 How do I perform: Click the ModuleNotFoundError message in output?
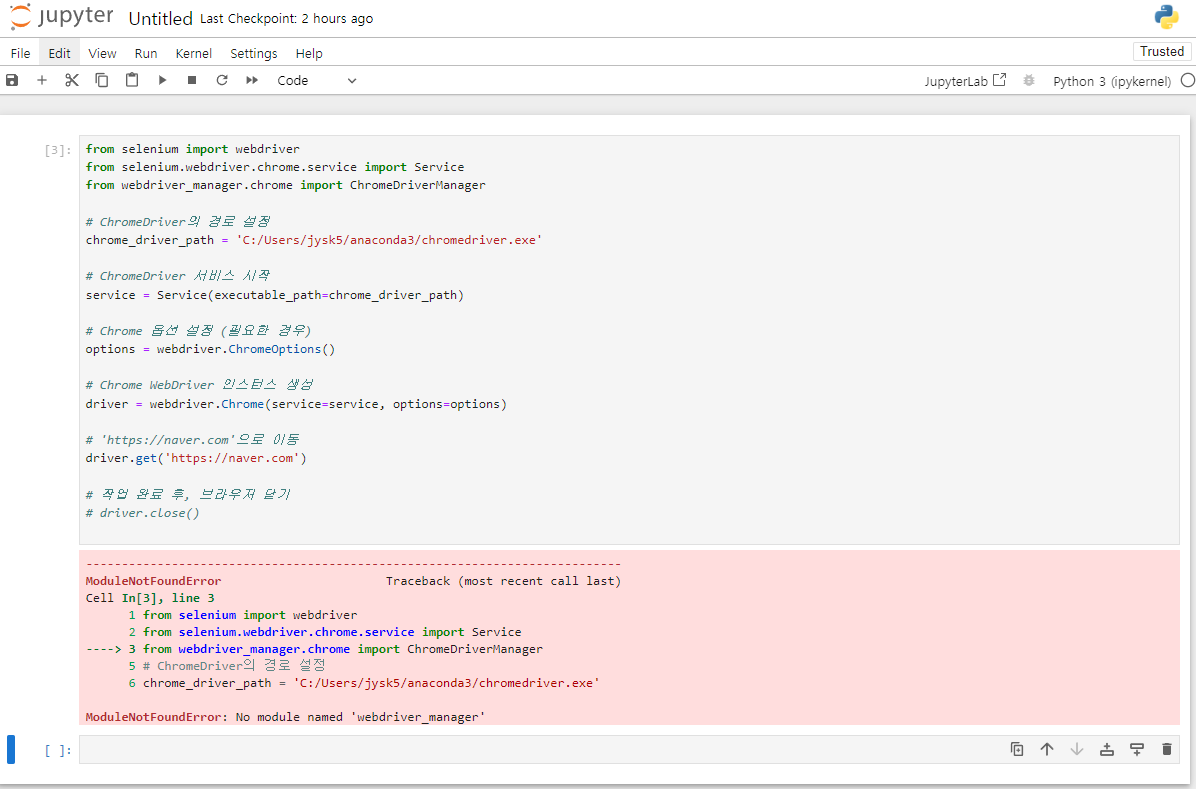tap(285, 717)
